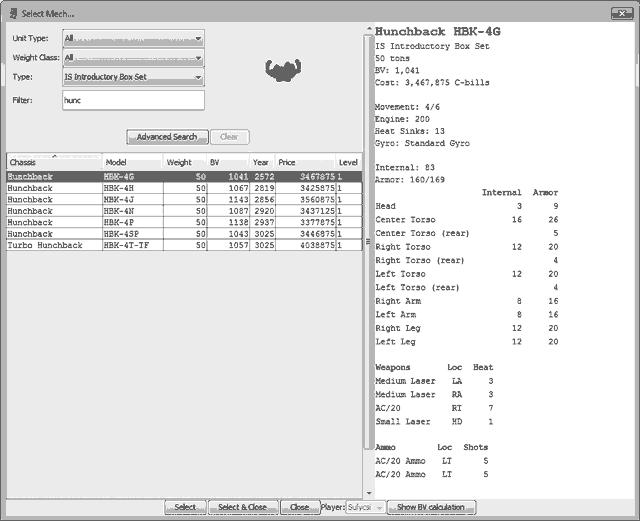Sort mechs by Price column header

pyautogui.click(x=305, y=162)
